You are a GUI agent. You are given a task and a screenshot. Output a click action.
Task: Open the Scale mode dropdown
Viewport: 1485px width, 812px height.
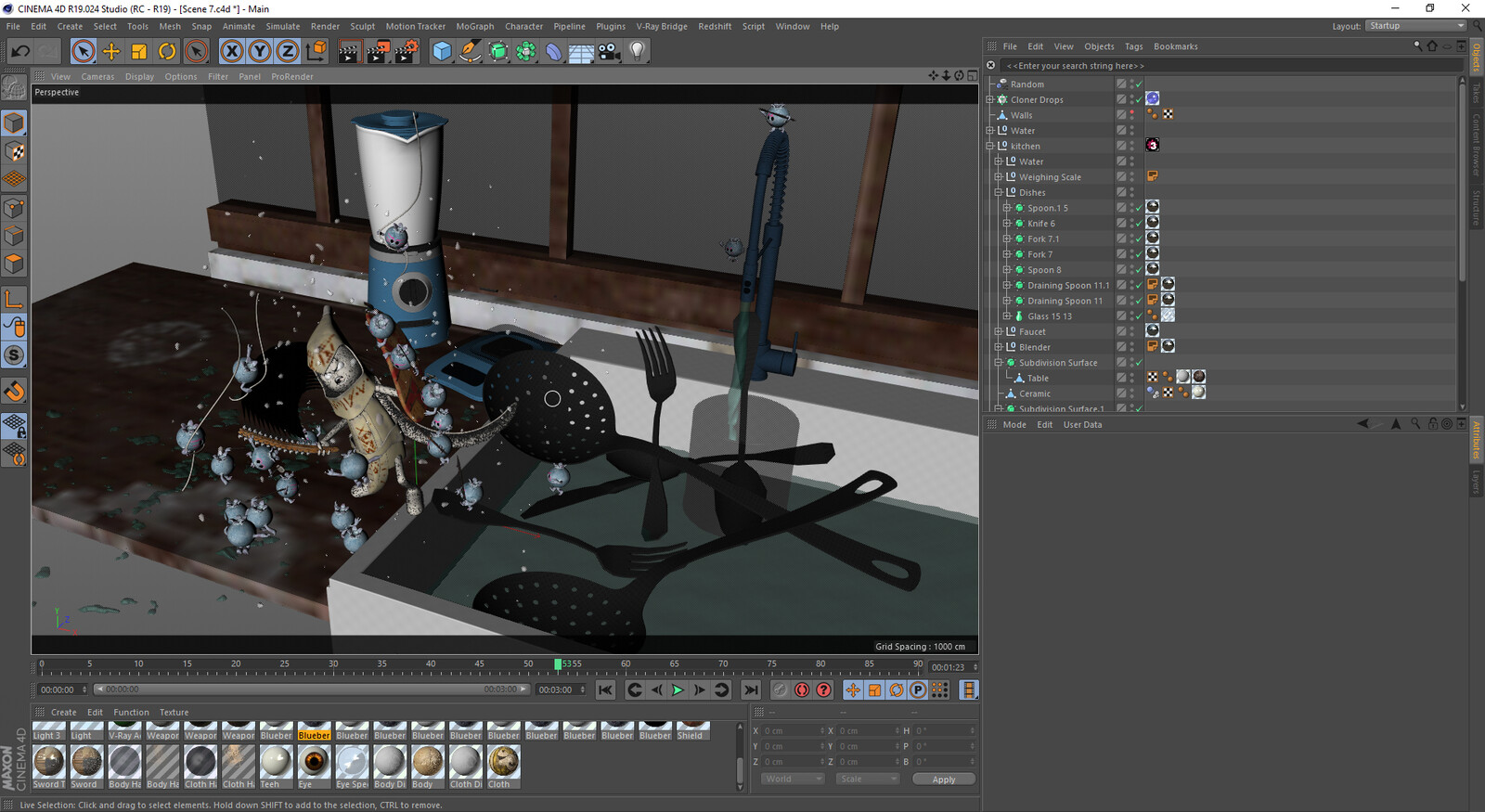(x=867, y=779)
